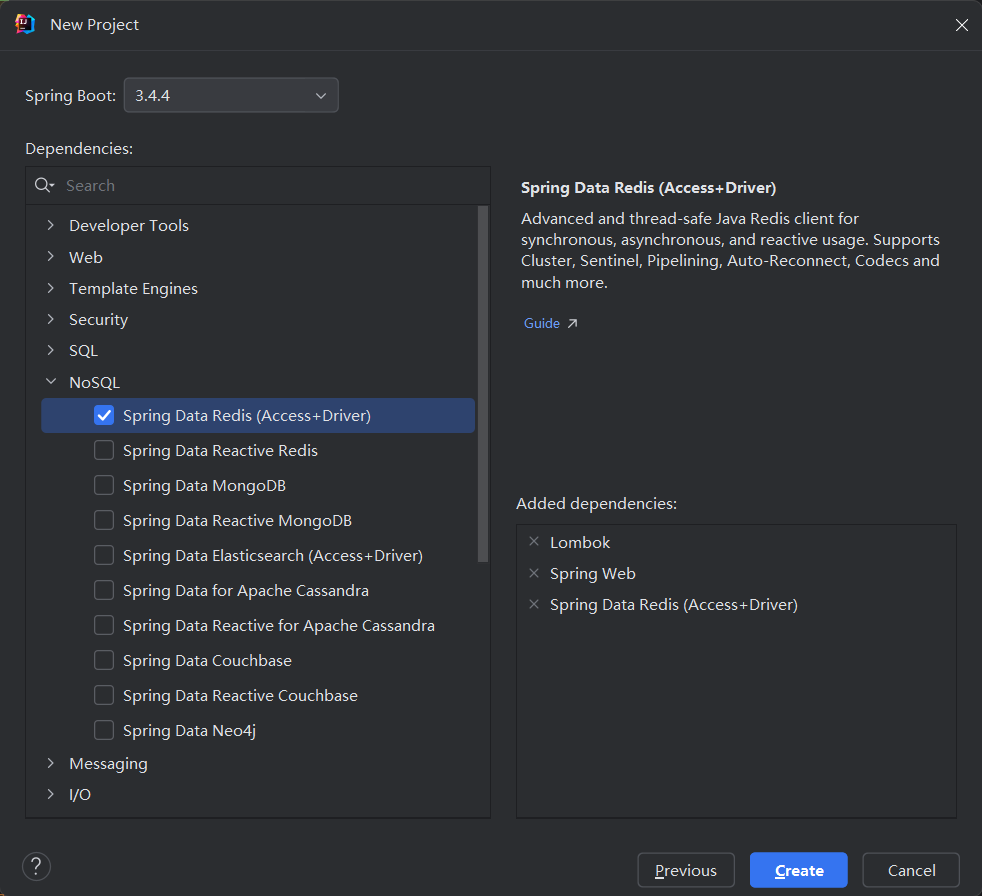This screenshot has width=982, height=896.
Task: Select Lombok in added dependencies list
Action: pyautogui.click(x=580, y=542)
